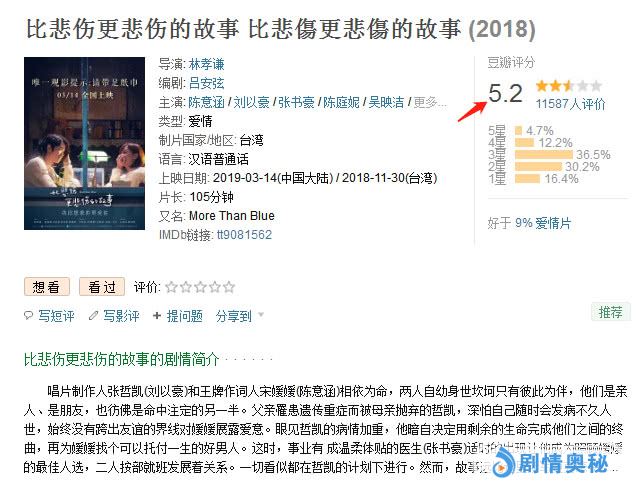636x493 pixels.
Task: Click the first rating star next to 评价
Action: point(172,287)
